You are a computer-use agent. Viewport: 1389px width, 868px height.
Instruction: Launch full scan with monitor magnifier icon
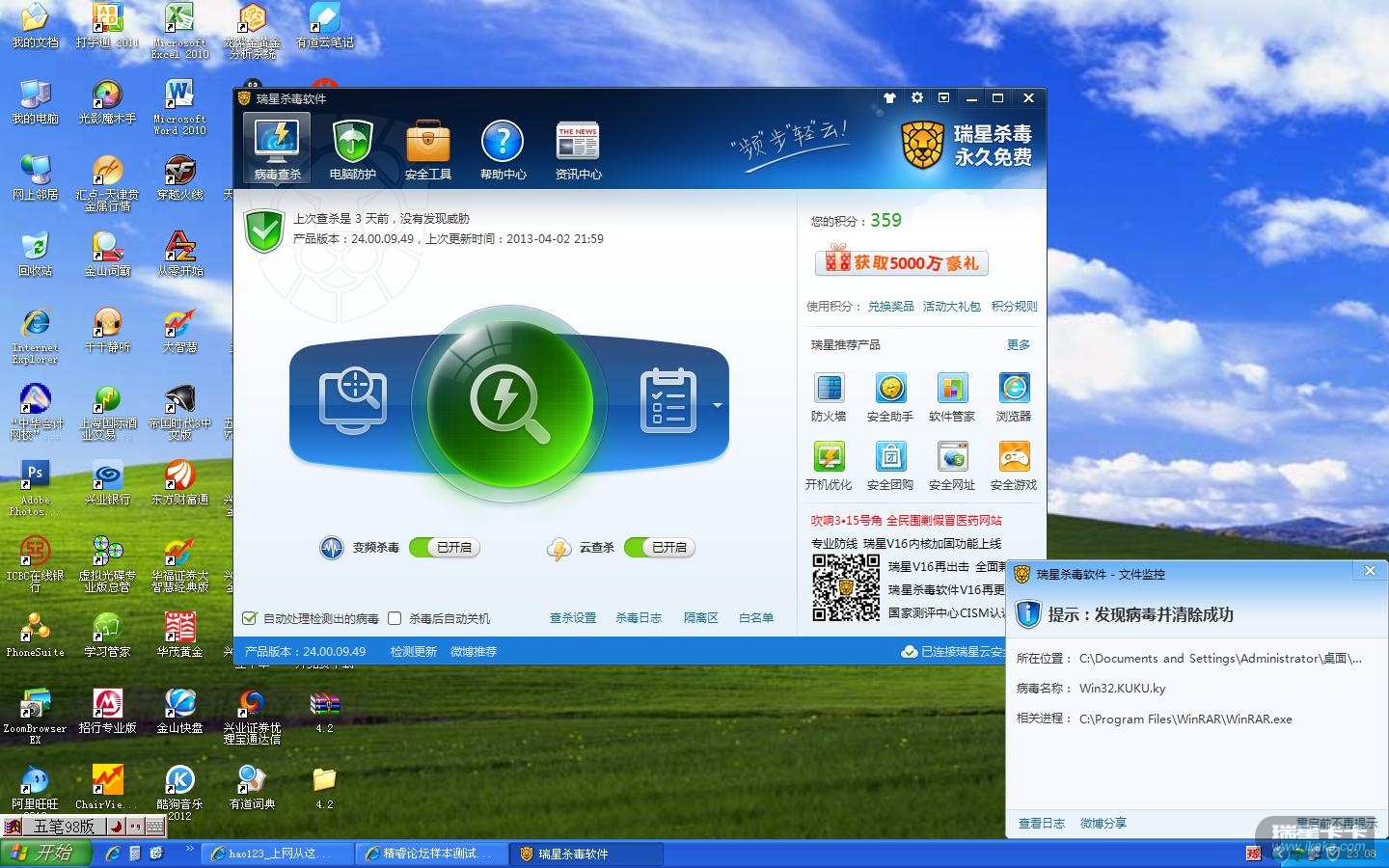(x=353, y=398)
